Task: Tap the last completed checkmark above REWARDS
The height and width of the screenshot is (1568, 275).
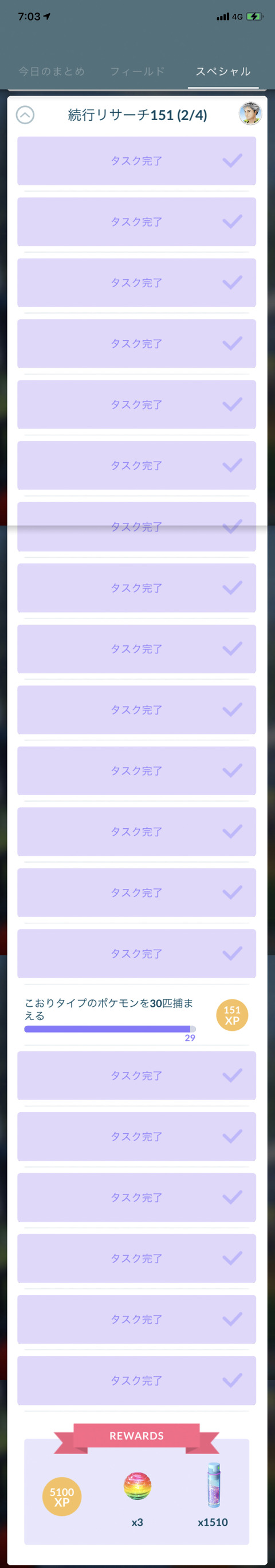Action: pyautogui.click(x=232, y=1380)
